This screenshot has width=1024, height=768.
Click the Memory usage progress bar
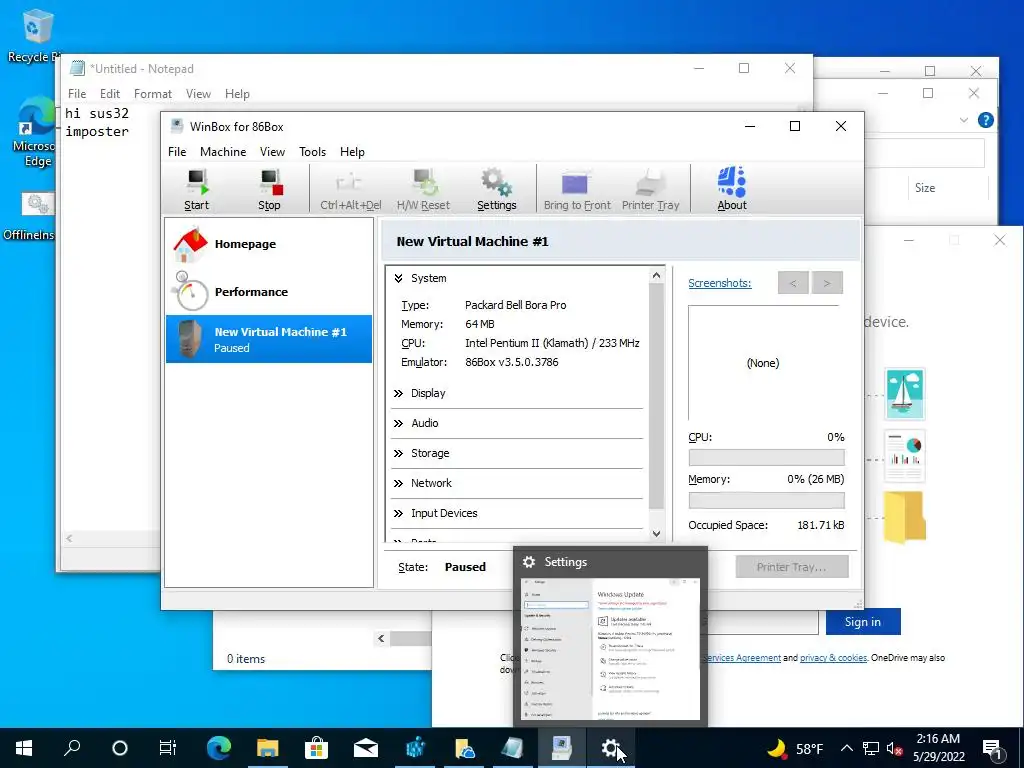click(766, 500)
